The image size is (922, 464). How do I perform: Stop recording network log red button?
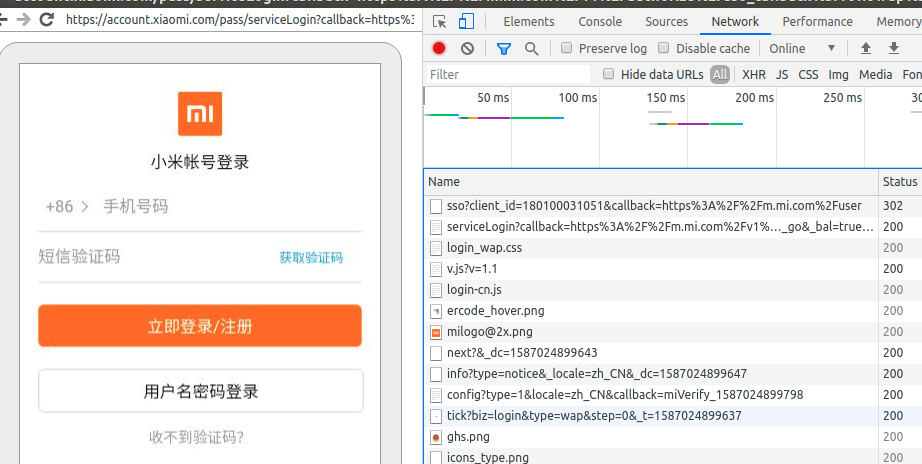point(439,48)
